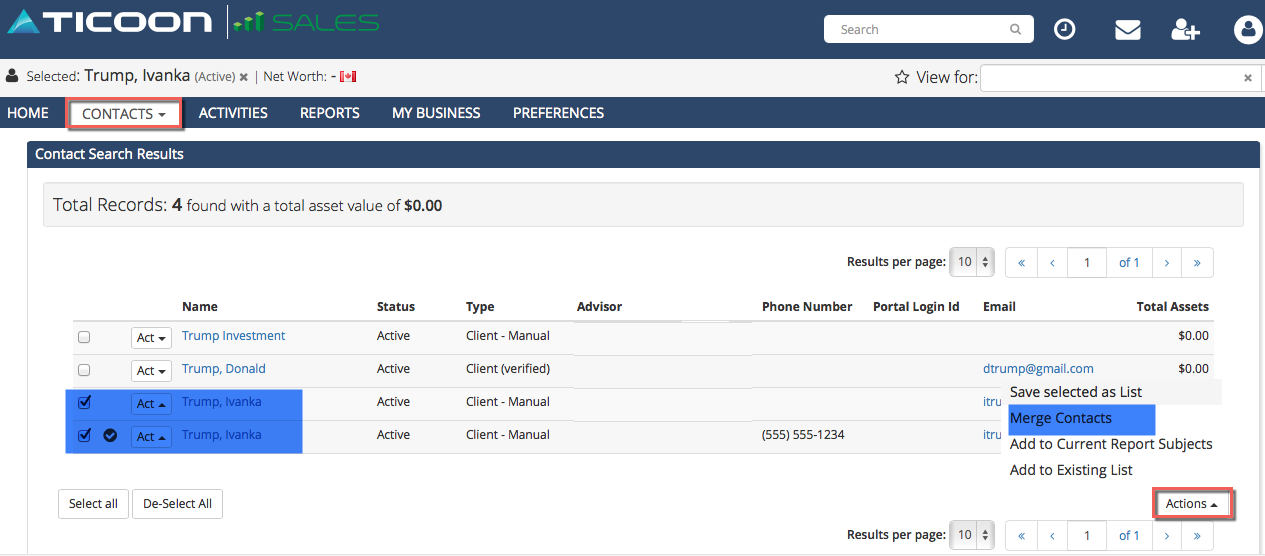This screenshot has width=1265, height=556.
Task: Tick checkbox for Trump, Donald row
Action: pos(84,370)
